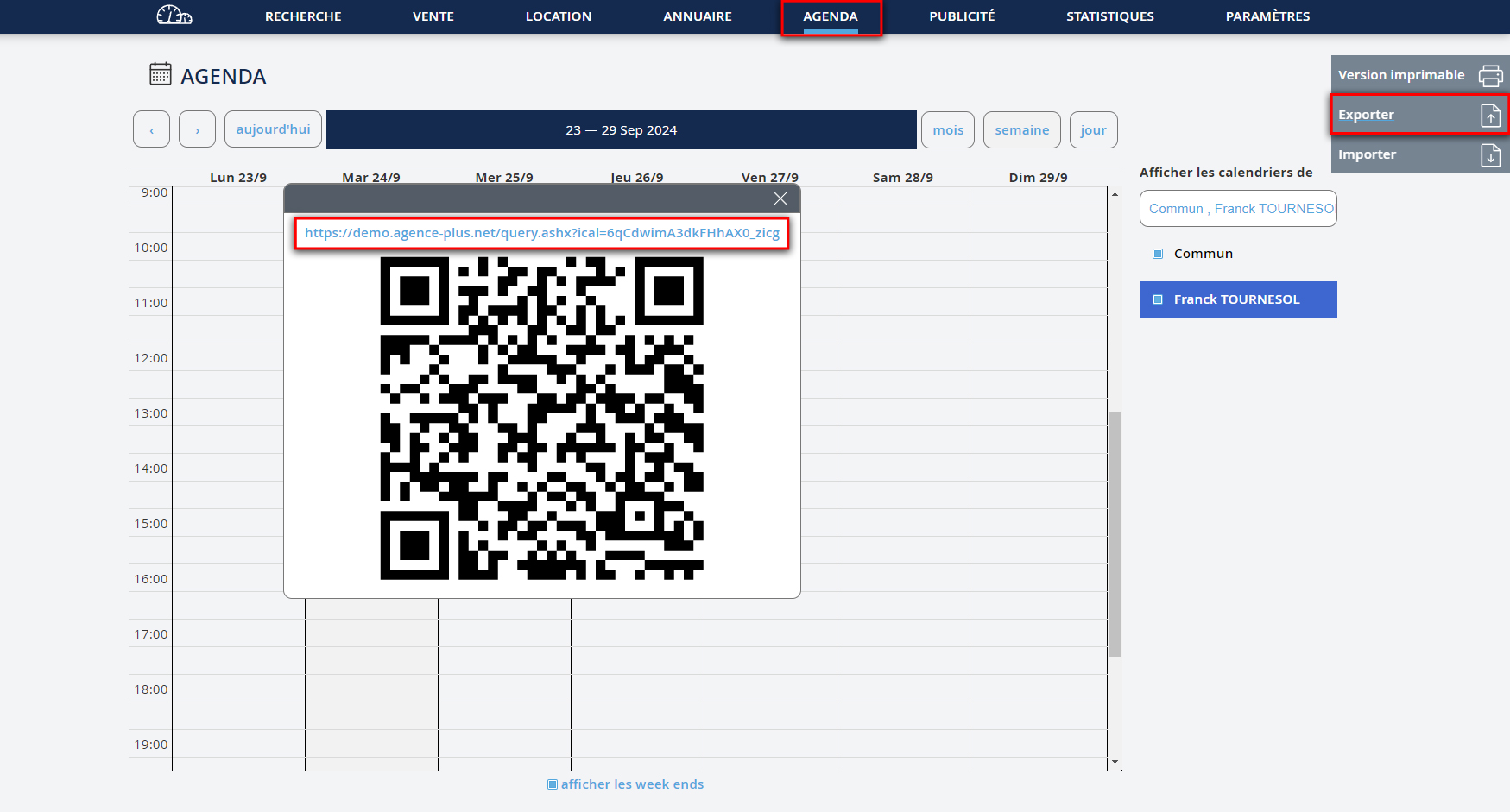
Task: Open the calendars selection dropdown field
Action: click(1237, 209)
